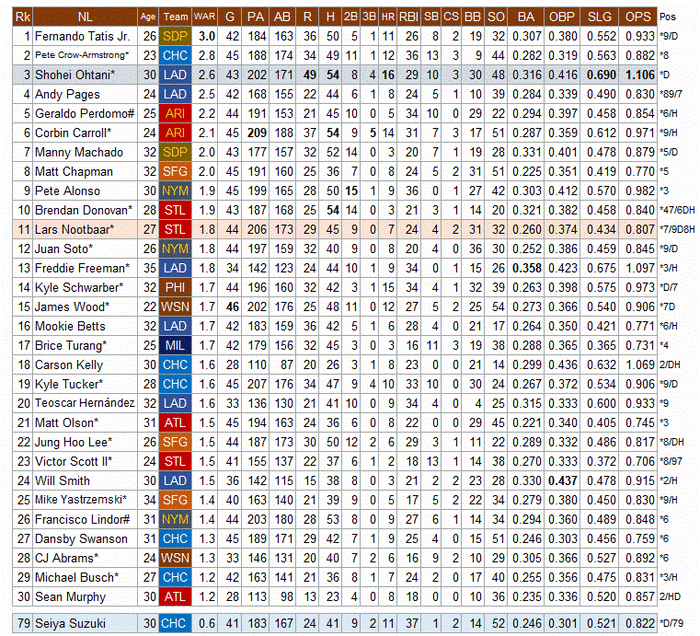Open Fernando Tatis Jr. player link
Screen dimensions: 700x636
click(x=83, y=36)
